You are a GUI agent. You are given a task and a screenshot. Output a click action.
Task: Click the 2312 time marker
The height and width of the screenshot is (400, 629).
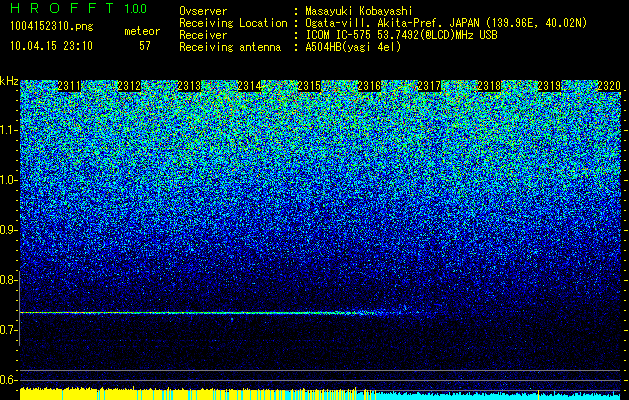pos(129,86)
